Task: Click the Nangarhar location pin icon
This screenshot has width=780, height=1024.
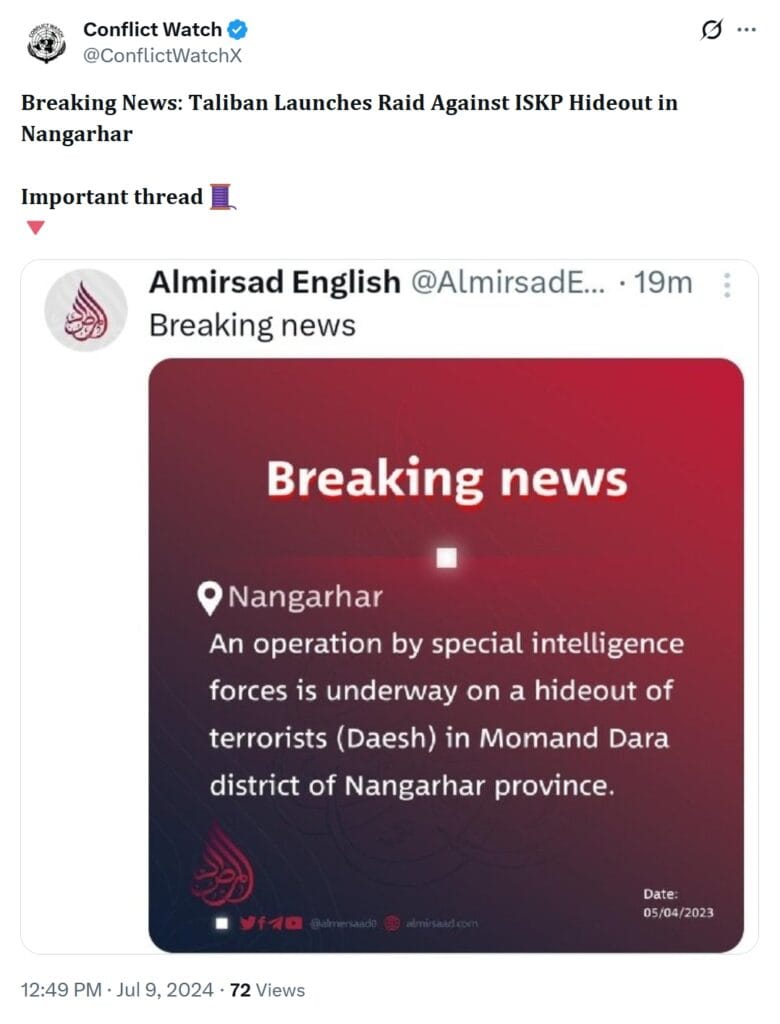Action: click(210, 599)
